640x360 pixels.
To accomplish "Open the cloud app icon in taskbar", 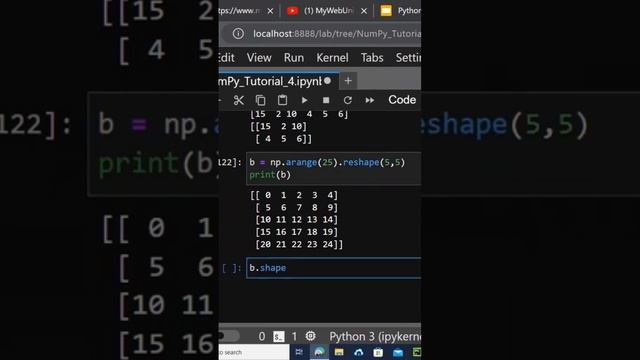I will point(359,352).
